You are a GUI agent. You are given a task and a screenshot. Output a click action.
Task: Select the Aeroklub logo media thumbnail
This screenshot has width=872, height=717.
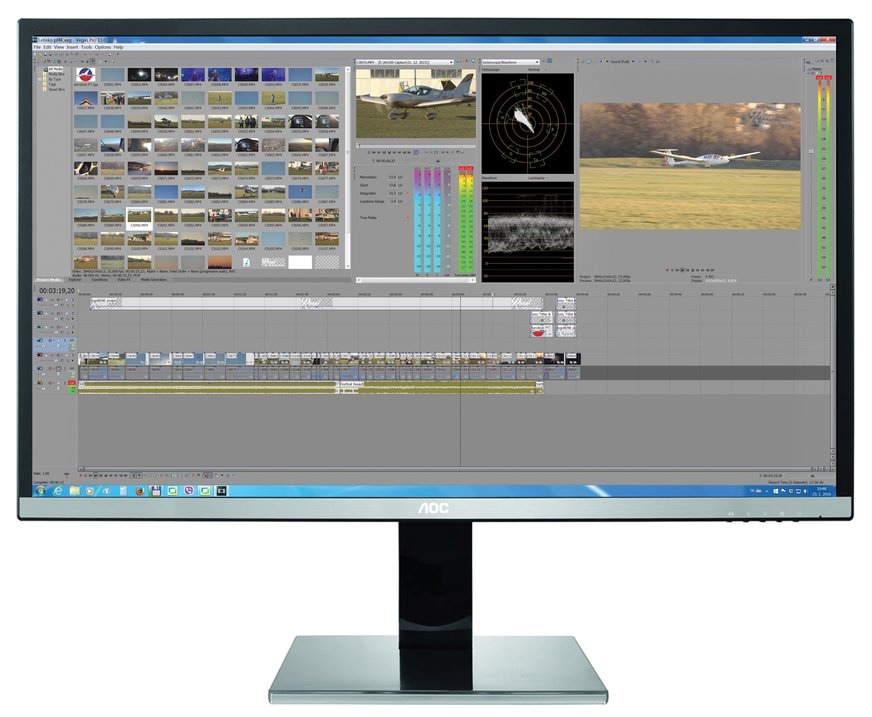click(87, 75)
